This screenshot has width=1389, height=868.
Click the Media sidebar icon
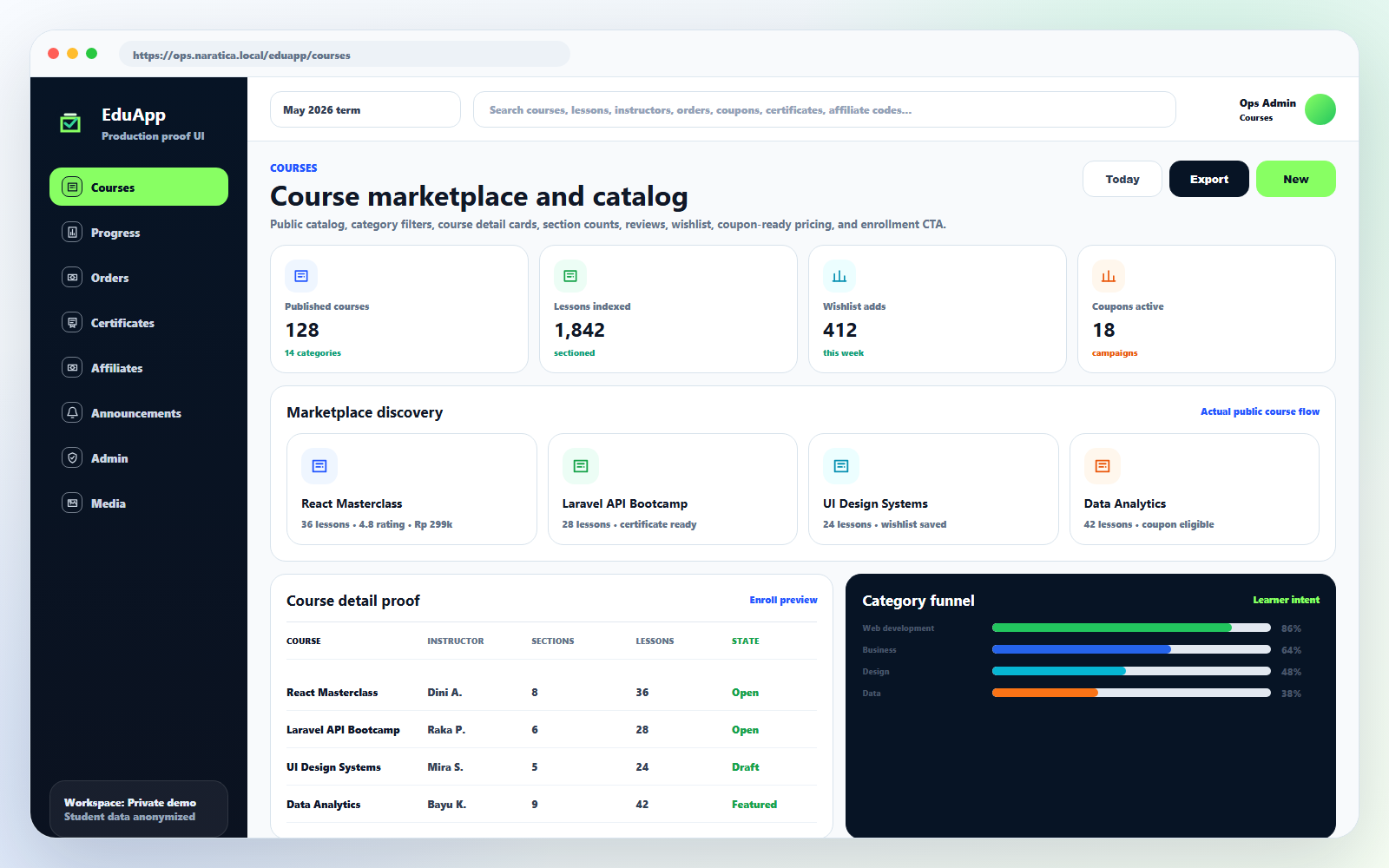click(x=73, y=503)
